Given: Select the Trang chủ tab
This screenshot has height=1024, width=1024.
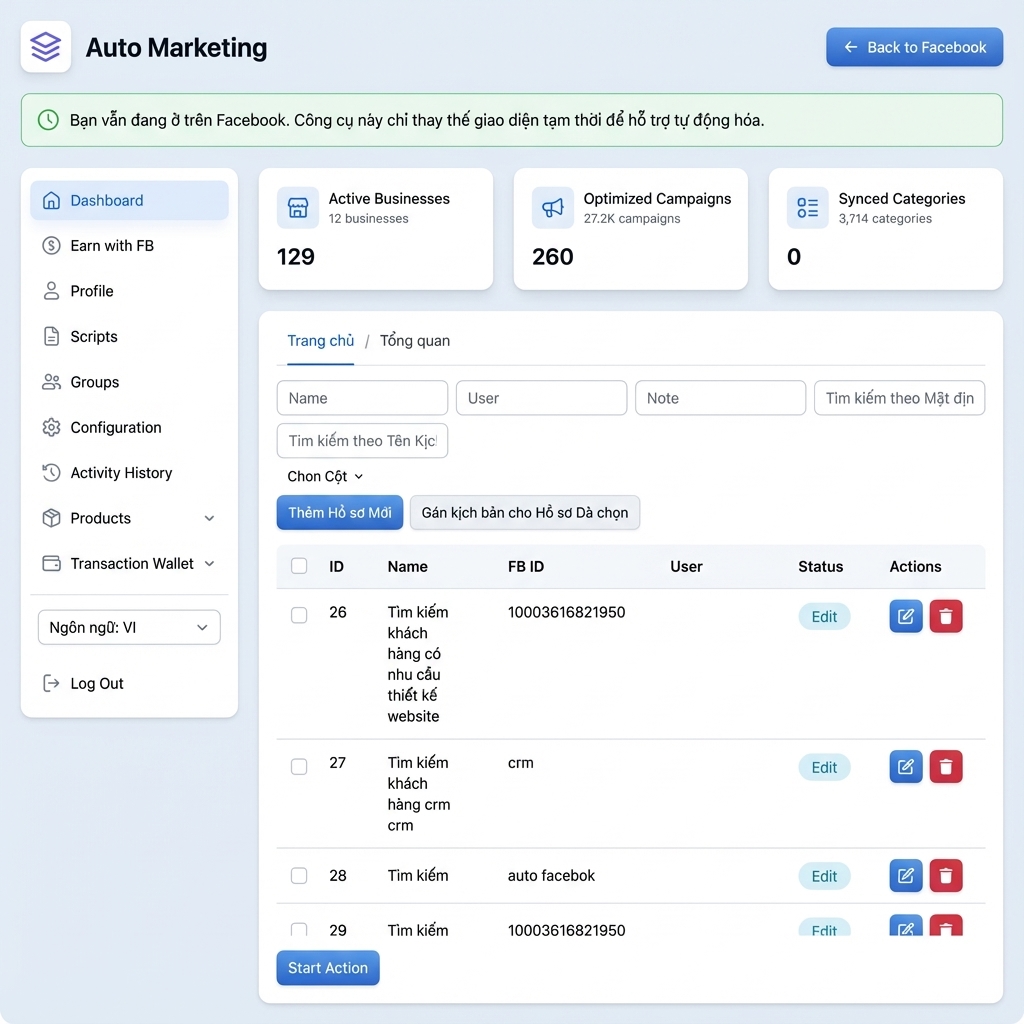Looking at the screenshot, I should [320, 340].
